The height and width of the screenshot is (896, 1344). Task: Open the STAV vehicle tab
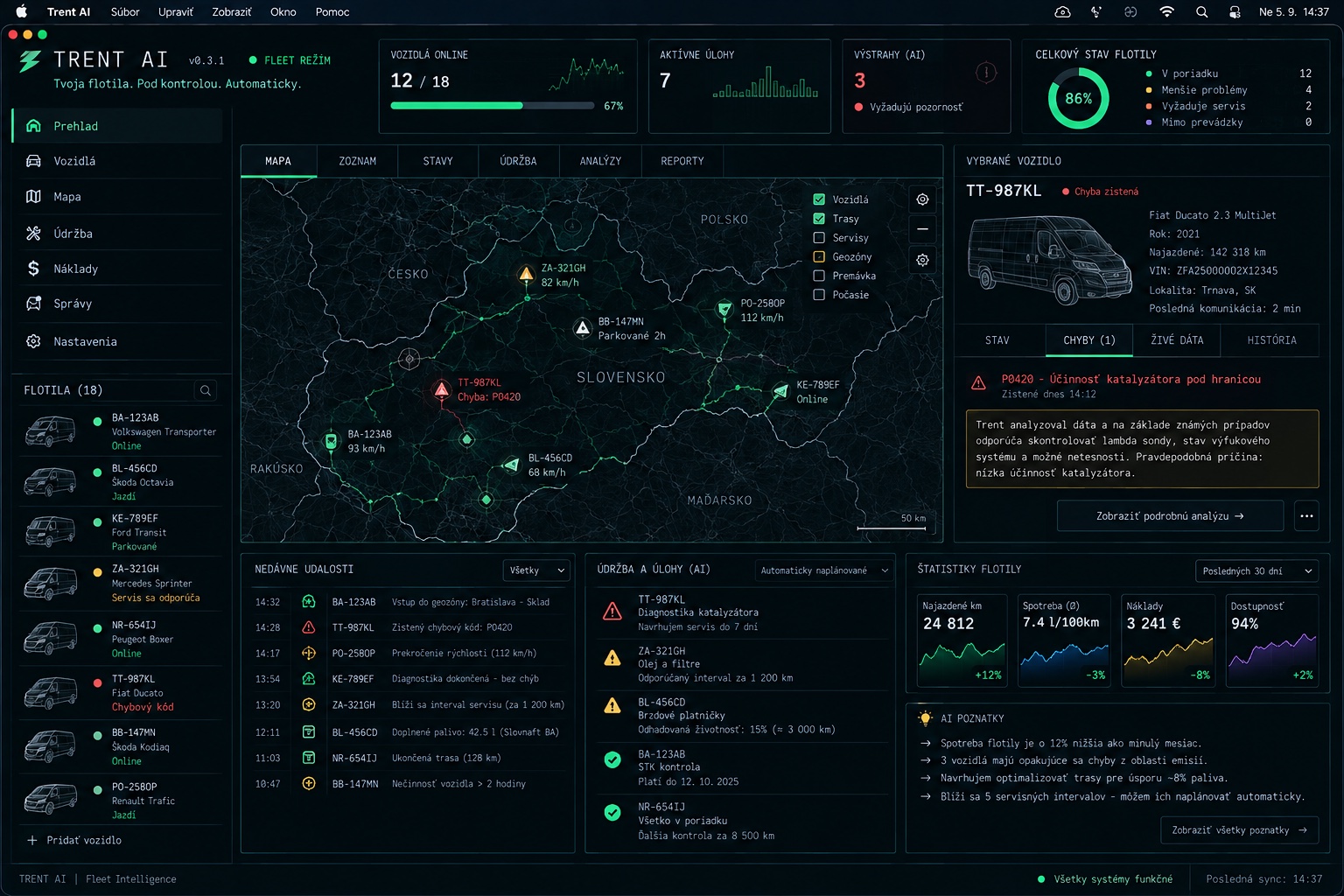[x=997, y=340]
